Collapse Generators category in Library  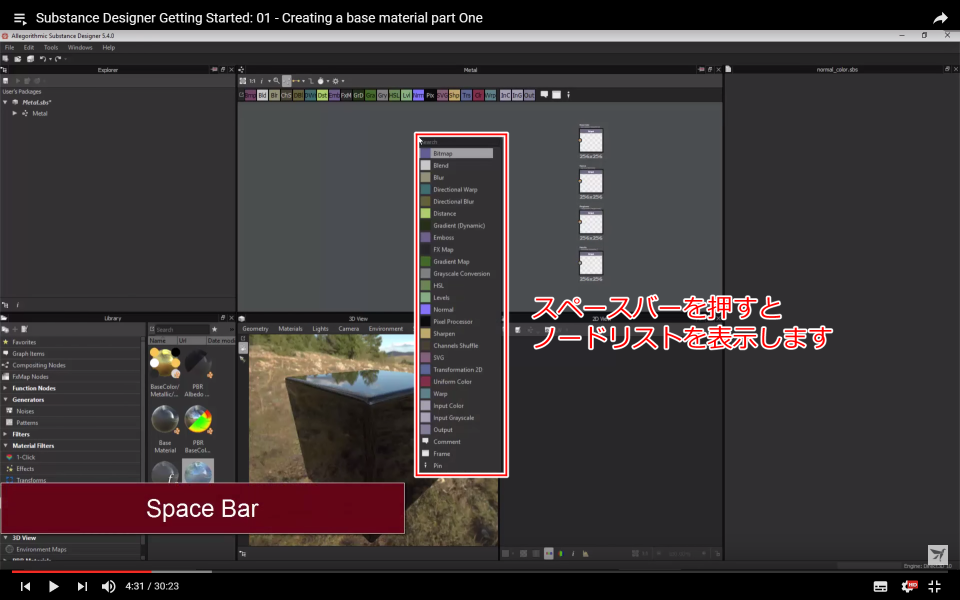click(6, 400)
